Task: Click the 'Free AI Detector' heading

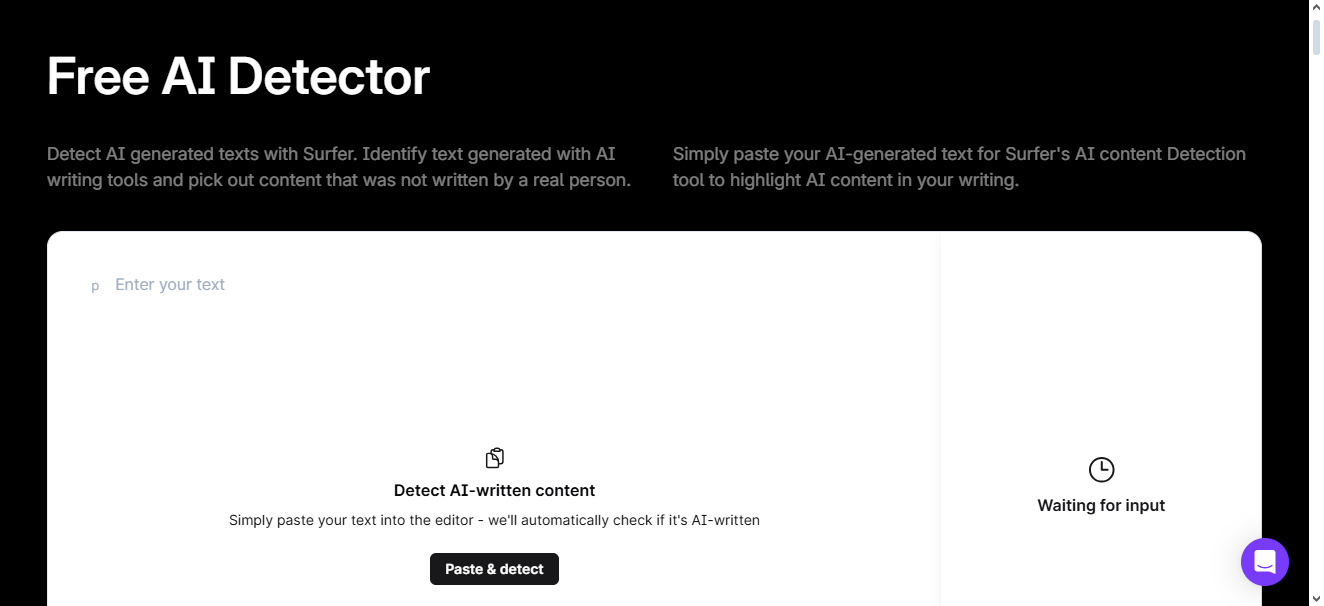Action: point(238,76)
